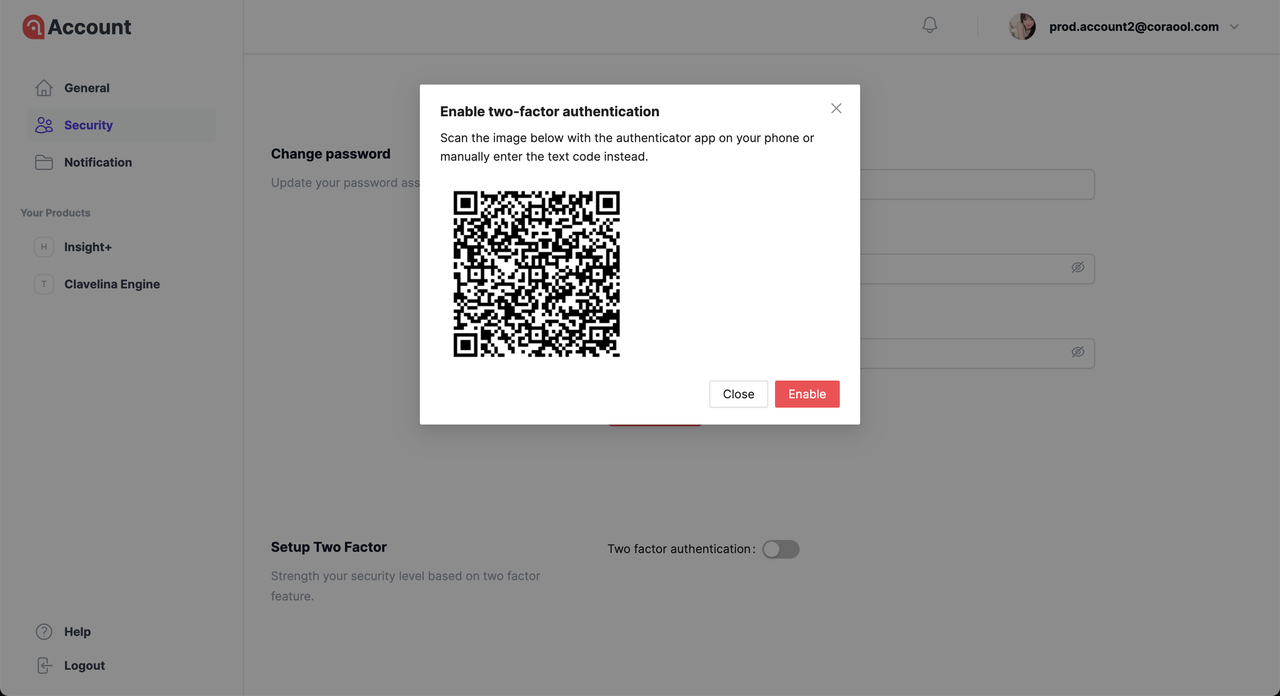Show the new password with the eye icon

point(1078,267)
